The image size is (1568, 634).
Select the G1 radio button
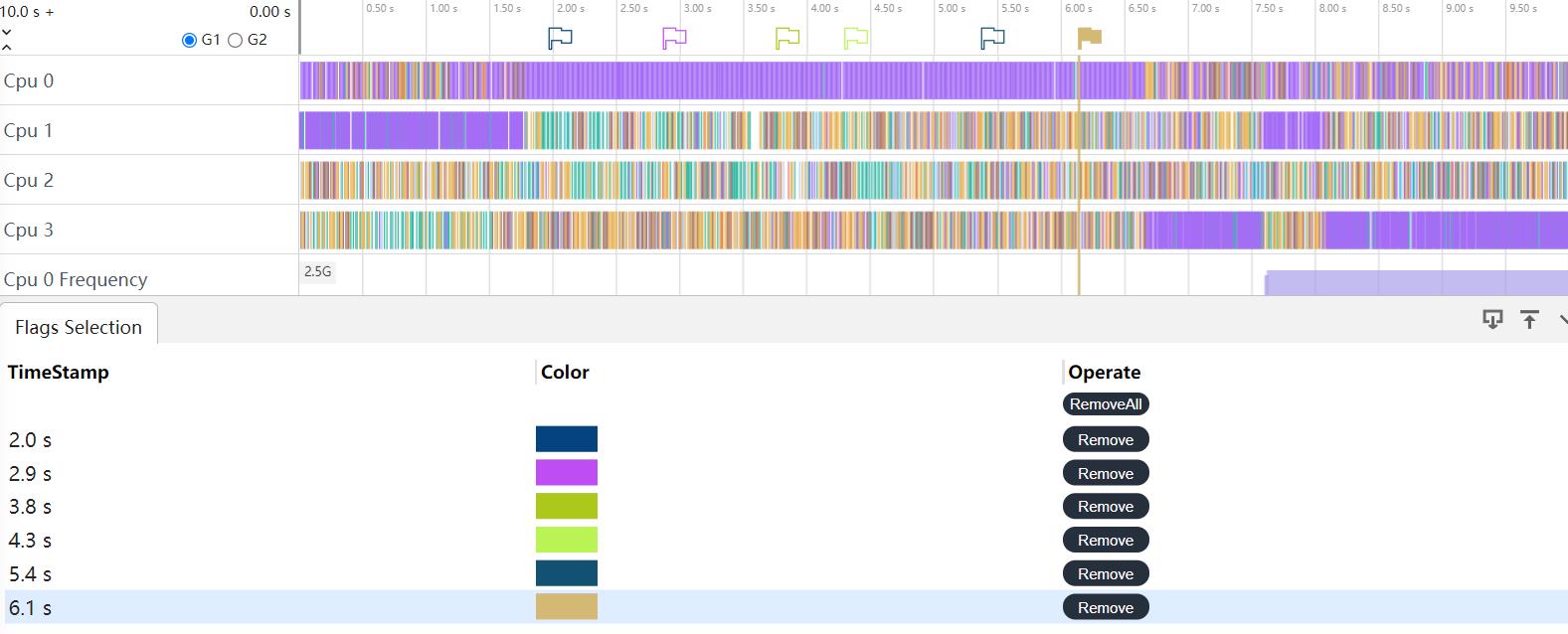pos(190,40)
